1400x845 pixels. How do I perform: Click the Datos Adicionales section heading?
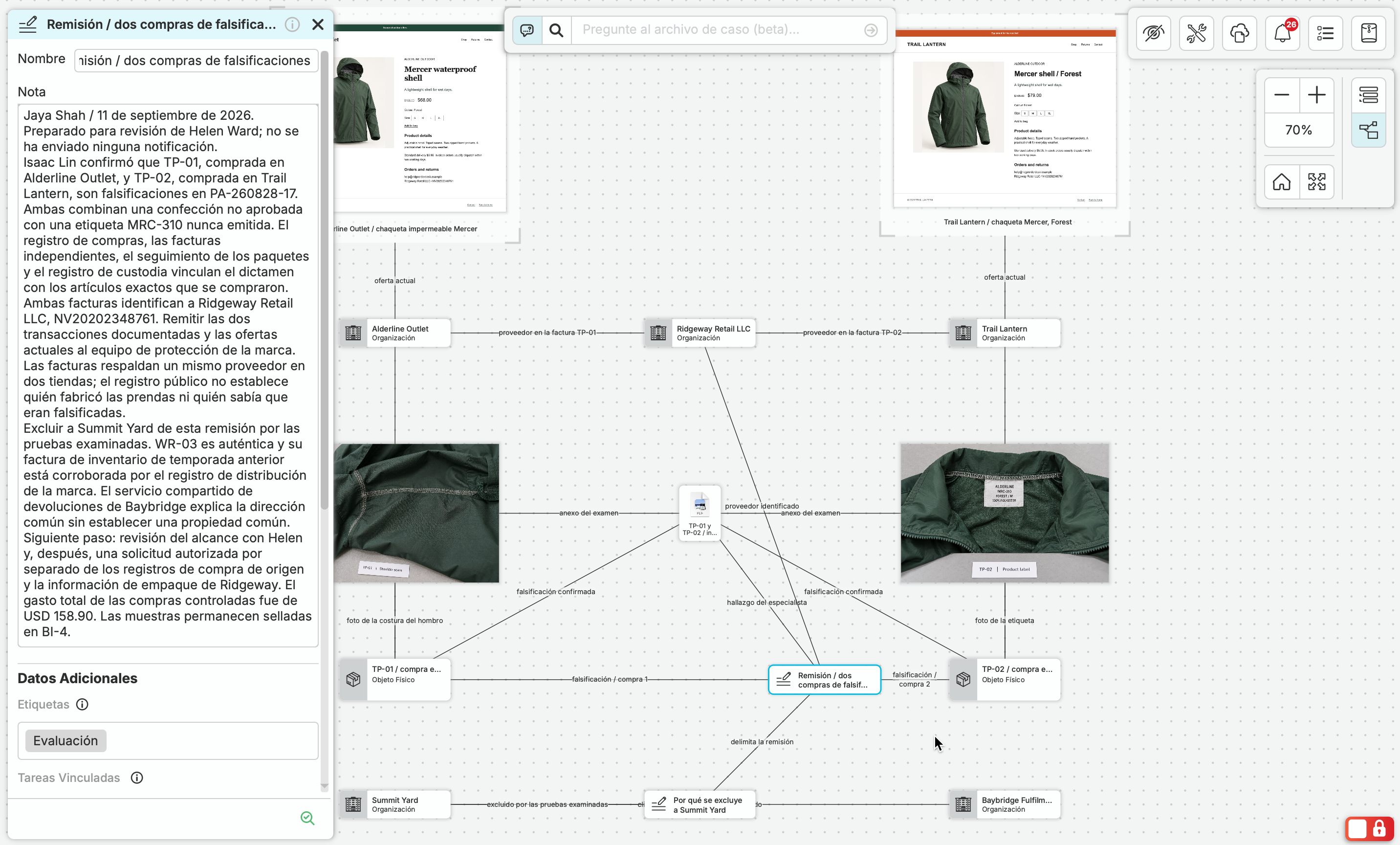coord(77,678)
